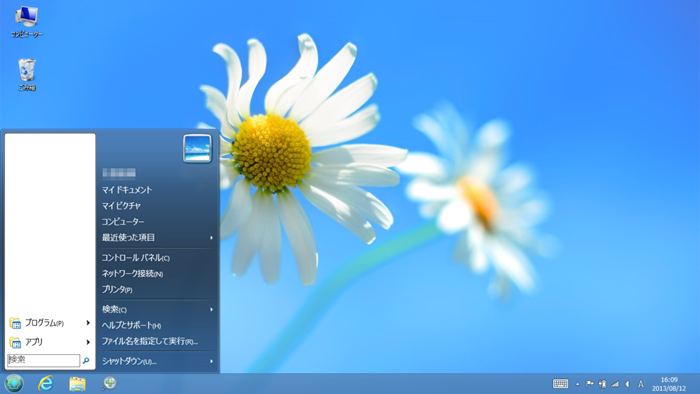
Task: Select 検索(C) menu entry
Action: (114, 309)
